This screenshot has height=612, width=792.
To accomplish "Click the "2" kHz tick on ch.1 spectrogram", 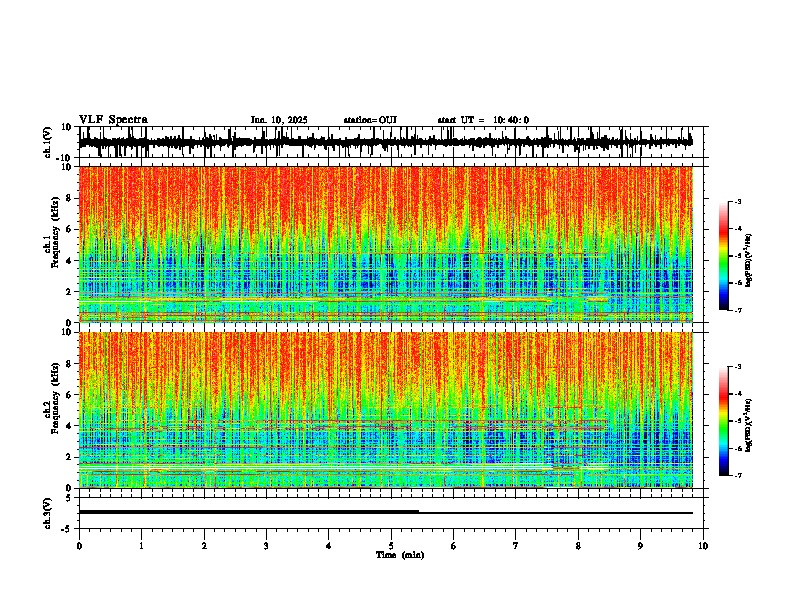I will [x=70, y=292].
